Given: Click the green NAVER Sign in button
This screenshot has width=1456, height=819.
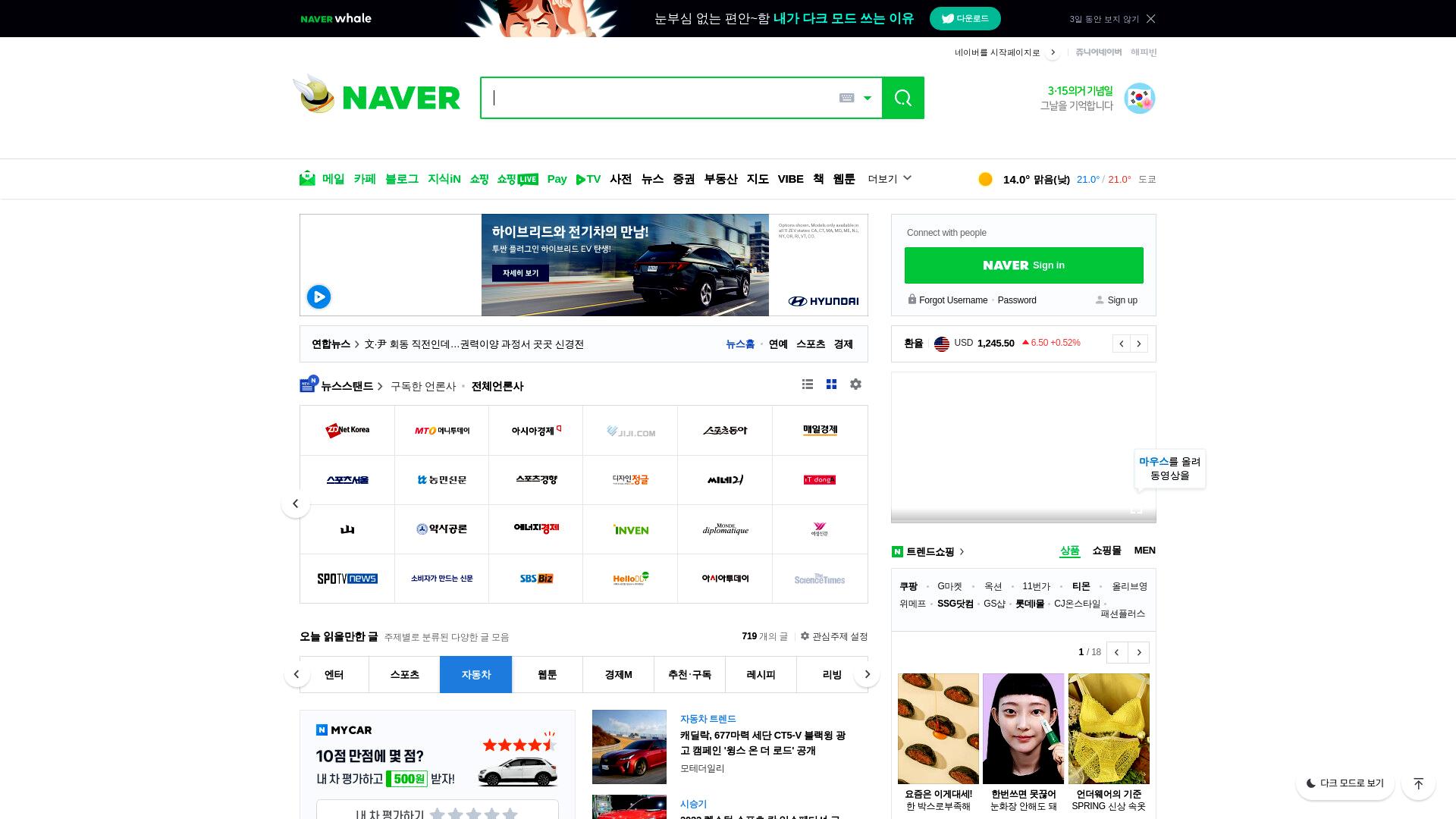Looking at the screenshot, I should (x=1024, y=265).
